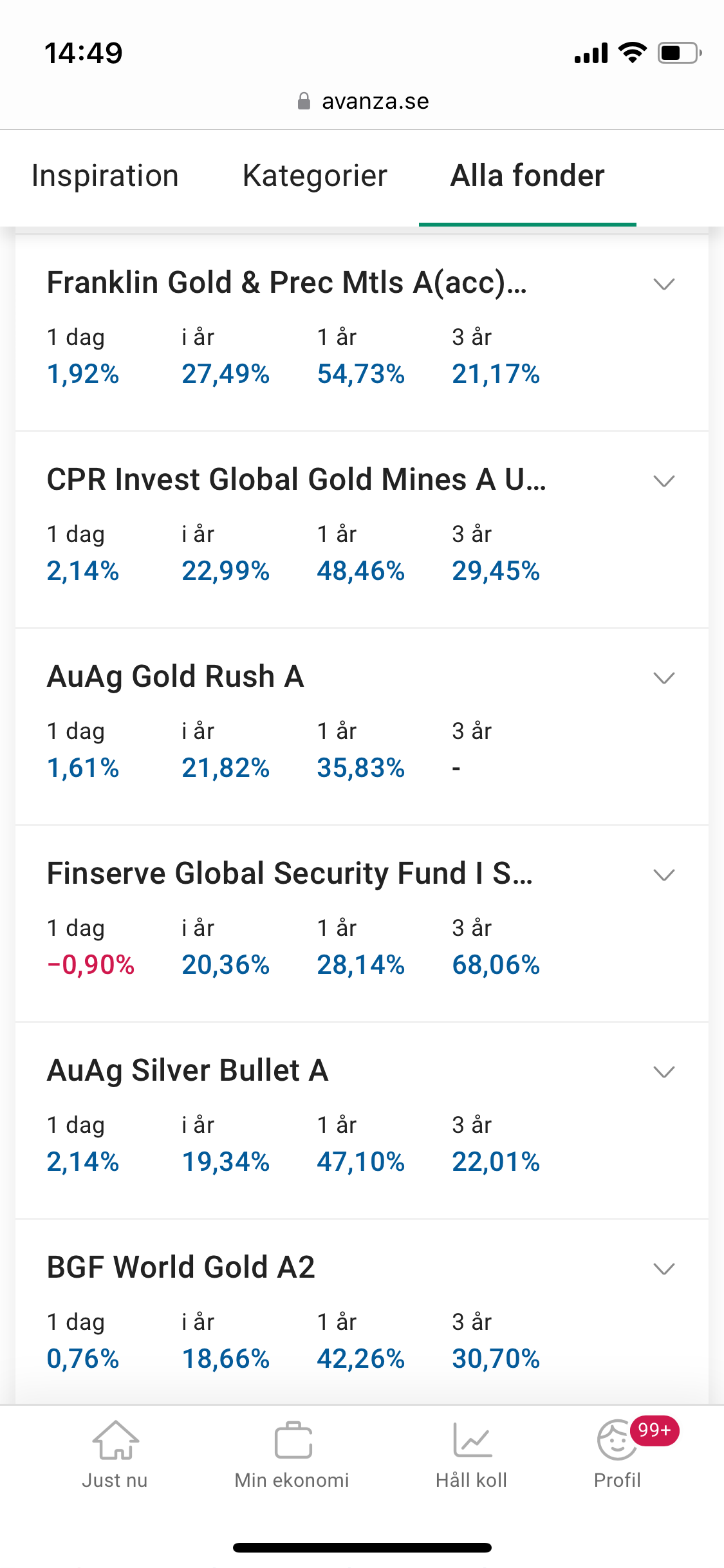
Task: Tap the home indicator bar
Action: tap(362, 1547)
